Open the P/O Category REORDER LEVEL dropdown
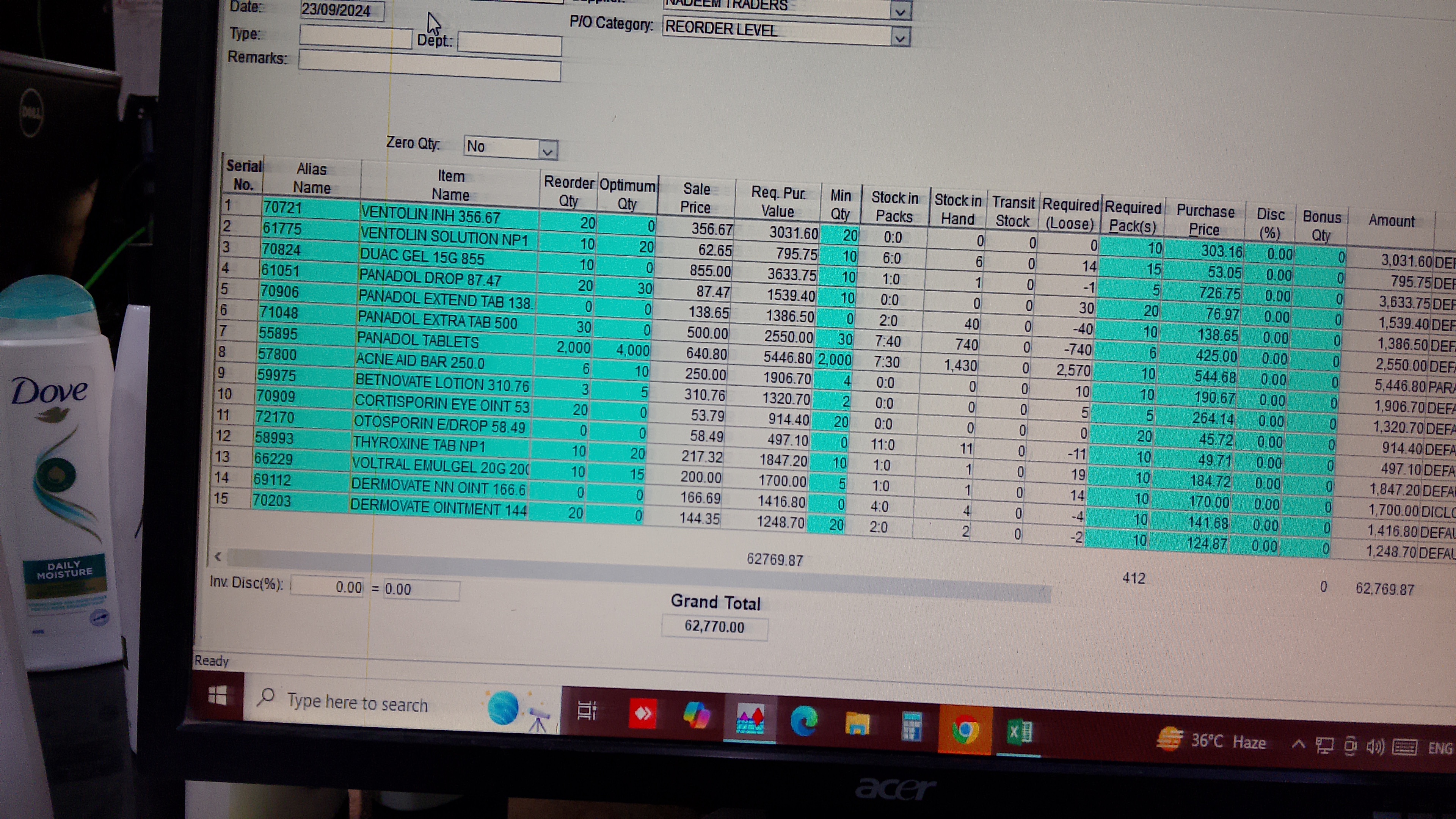This screenshot has height=819, width=1456. (900, 38)
